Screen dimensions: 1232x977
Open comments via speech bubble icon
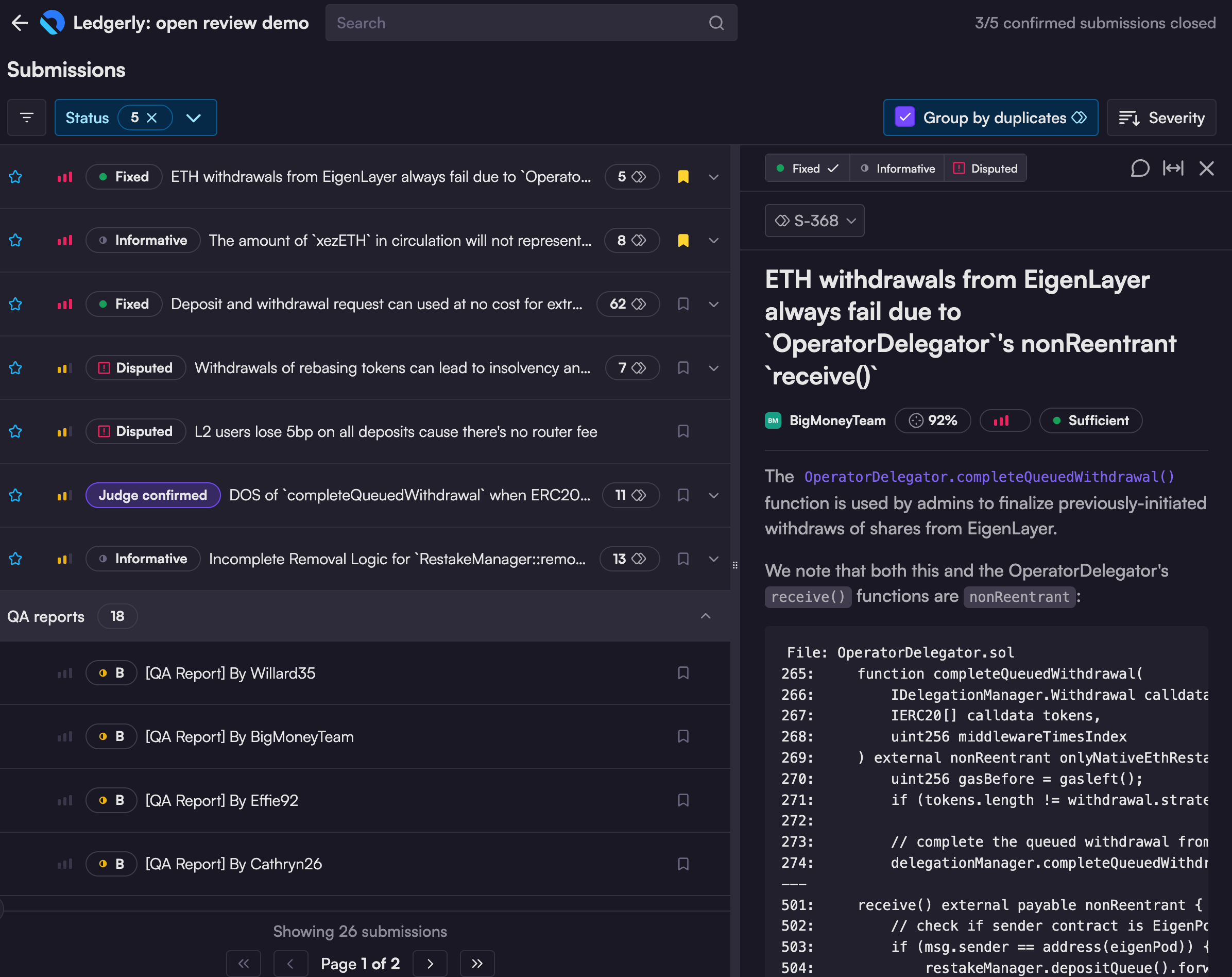coord(1139,168)
